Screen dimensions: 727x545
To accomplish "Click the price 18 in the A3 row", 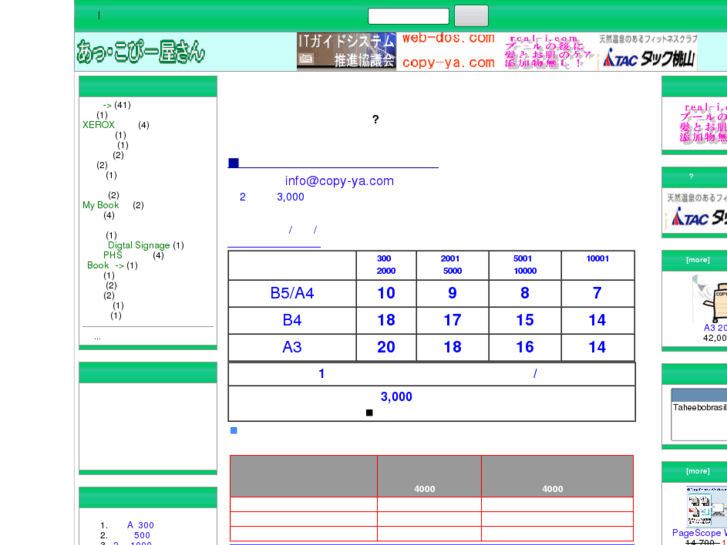I will coord(453,347).
